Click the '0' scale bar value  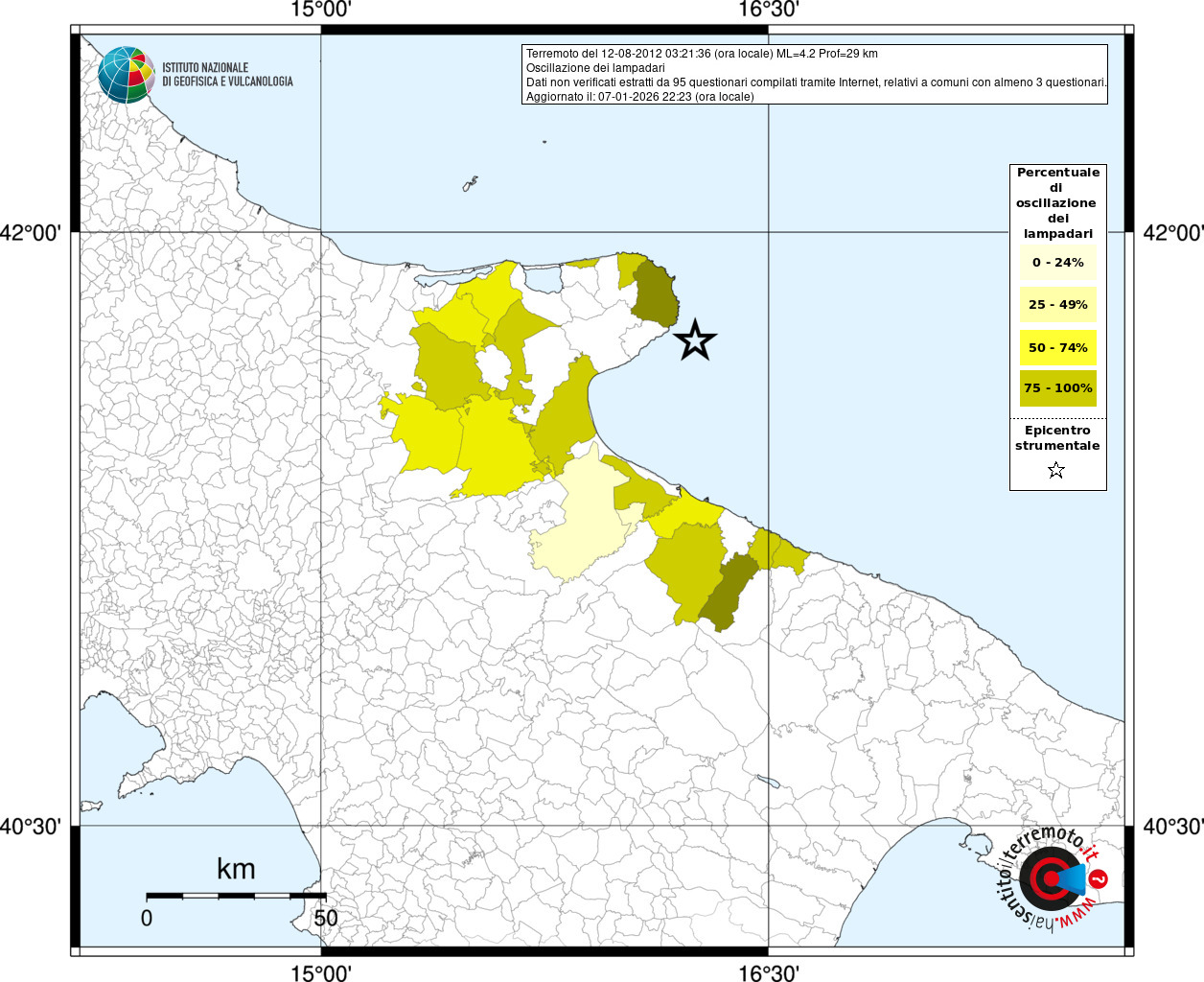pos(147,918)
